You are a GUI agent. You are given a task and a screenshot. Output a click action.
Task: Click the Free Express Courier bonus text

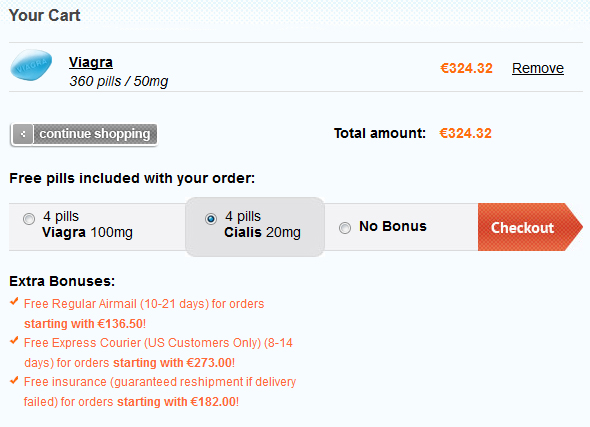tap(158, 353)
